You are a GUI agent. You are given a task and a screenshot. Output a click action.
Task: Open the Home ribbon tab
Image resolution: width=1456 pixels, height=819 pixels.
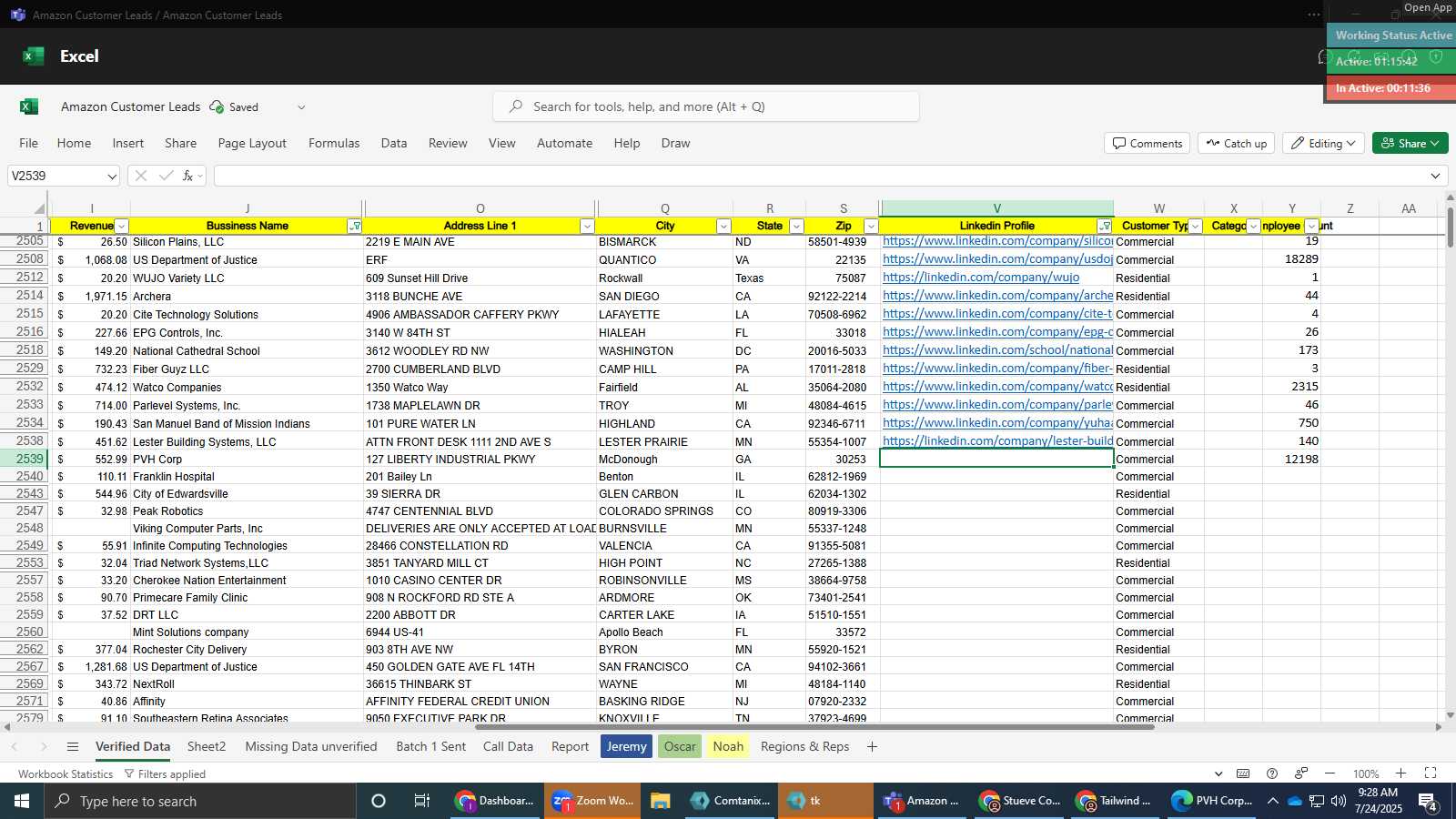[74, 143]
